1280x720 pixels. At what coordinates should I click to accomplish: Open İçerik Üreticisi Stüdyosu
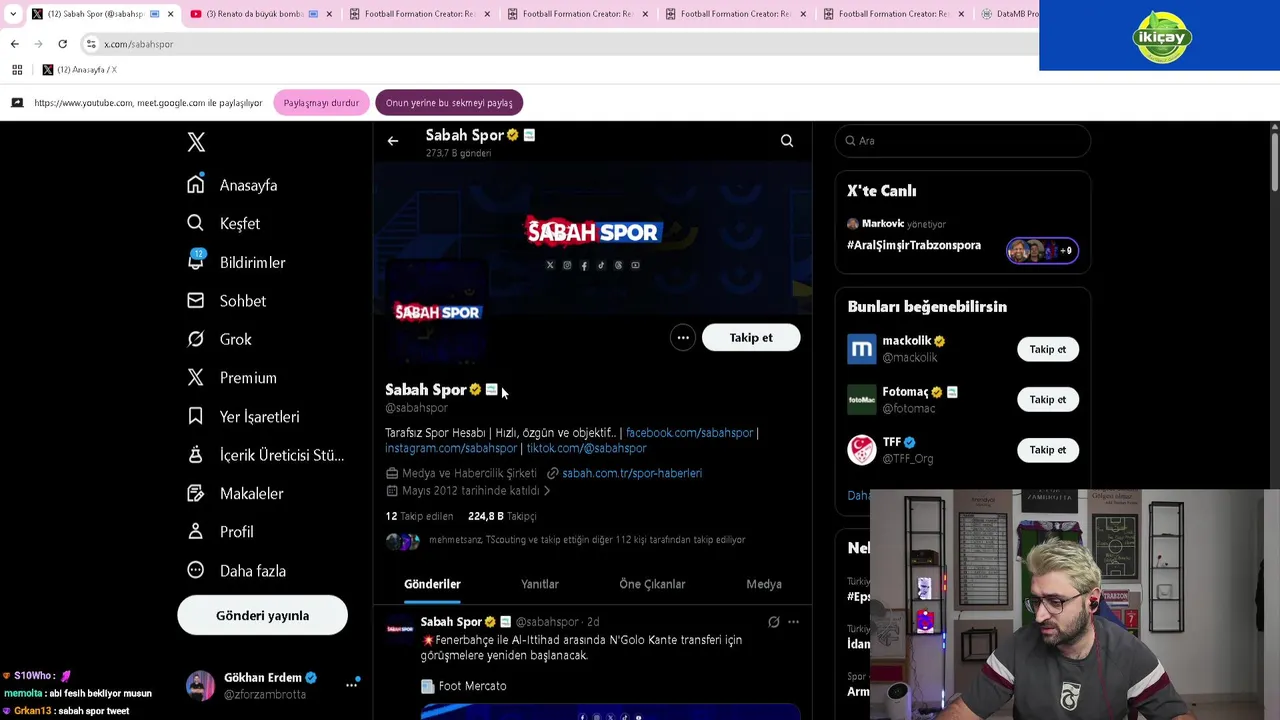265,455
